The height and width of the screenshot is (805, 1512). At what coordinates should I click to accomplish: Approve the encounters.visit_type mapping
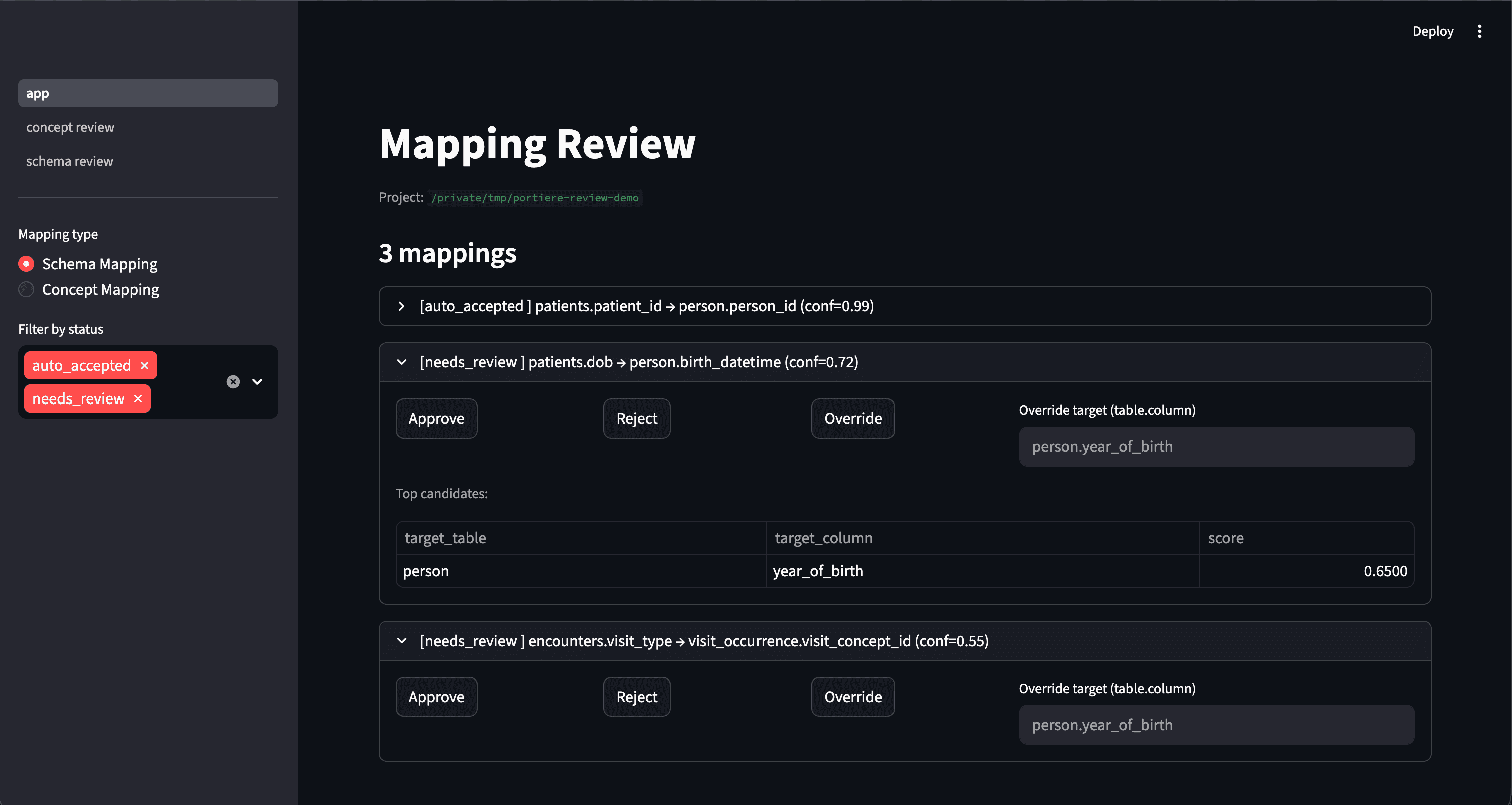436,697
